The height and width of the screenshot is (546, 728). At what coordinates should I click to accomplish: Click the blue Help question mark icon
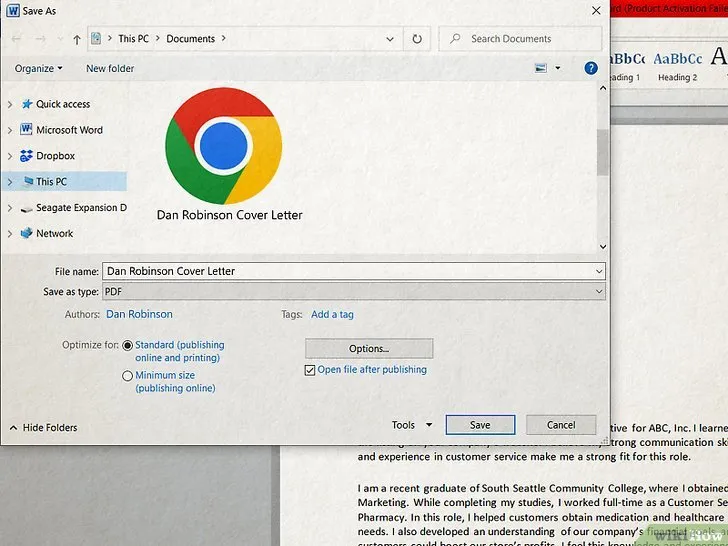pyautogui.click(x=591, y=68)
